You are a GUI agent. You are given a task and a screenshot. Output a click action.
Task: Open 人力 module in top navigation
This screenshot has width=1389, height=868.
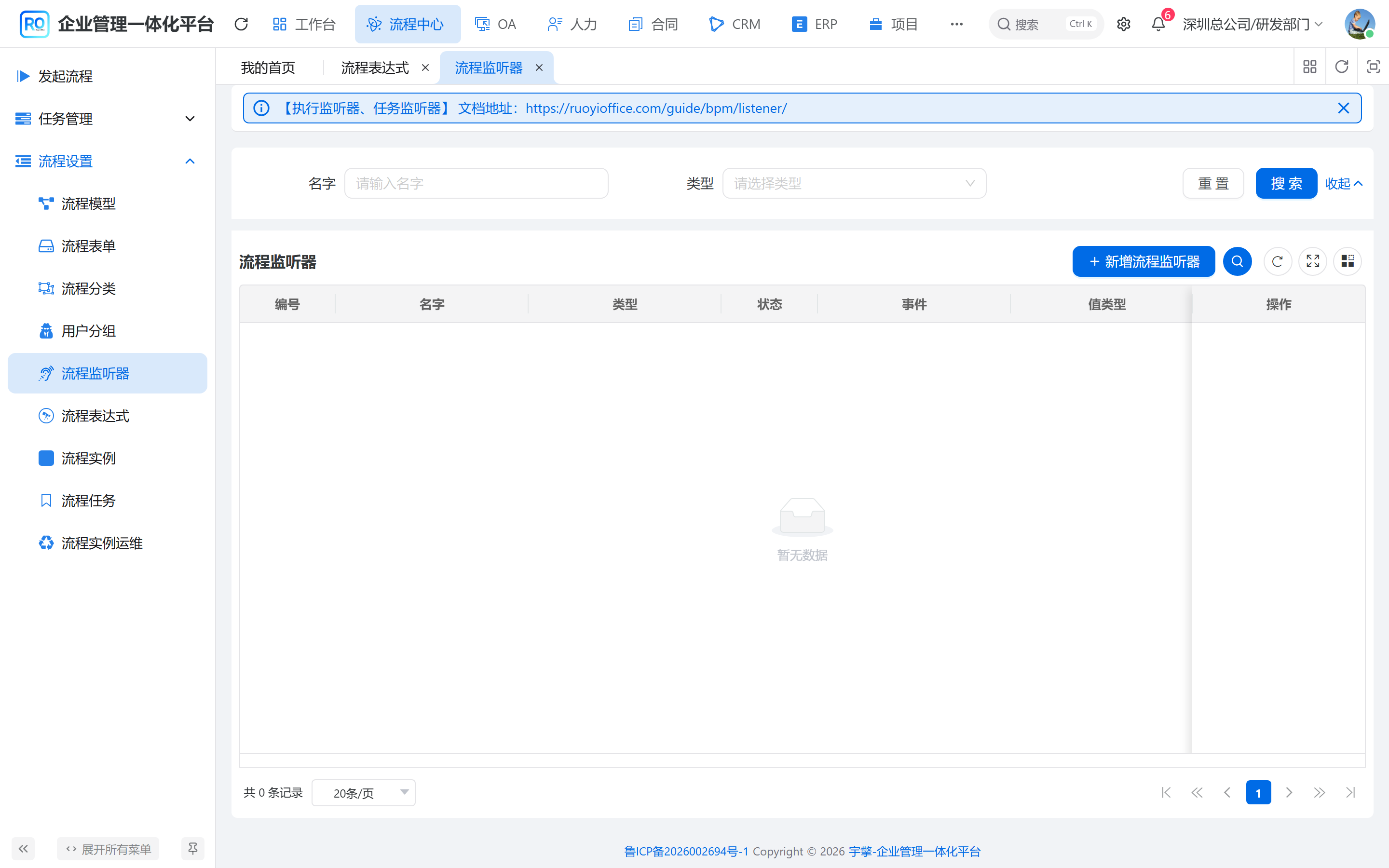tap(573, 24)
